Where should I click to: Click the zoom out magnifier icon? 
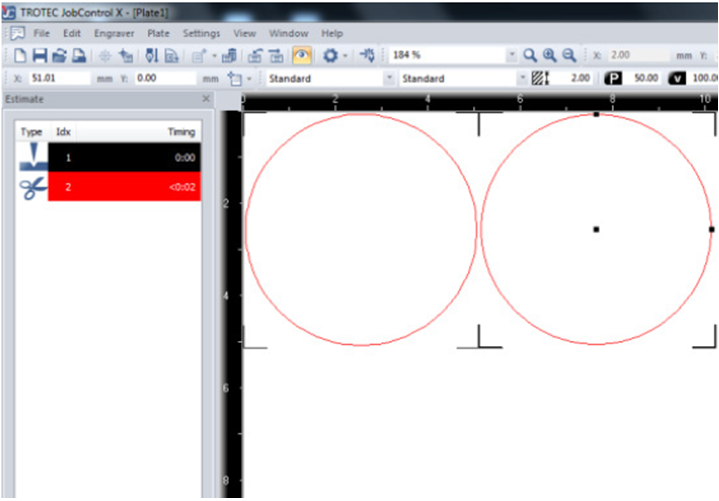coord(569,56)
